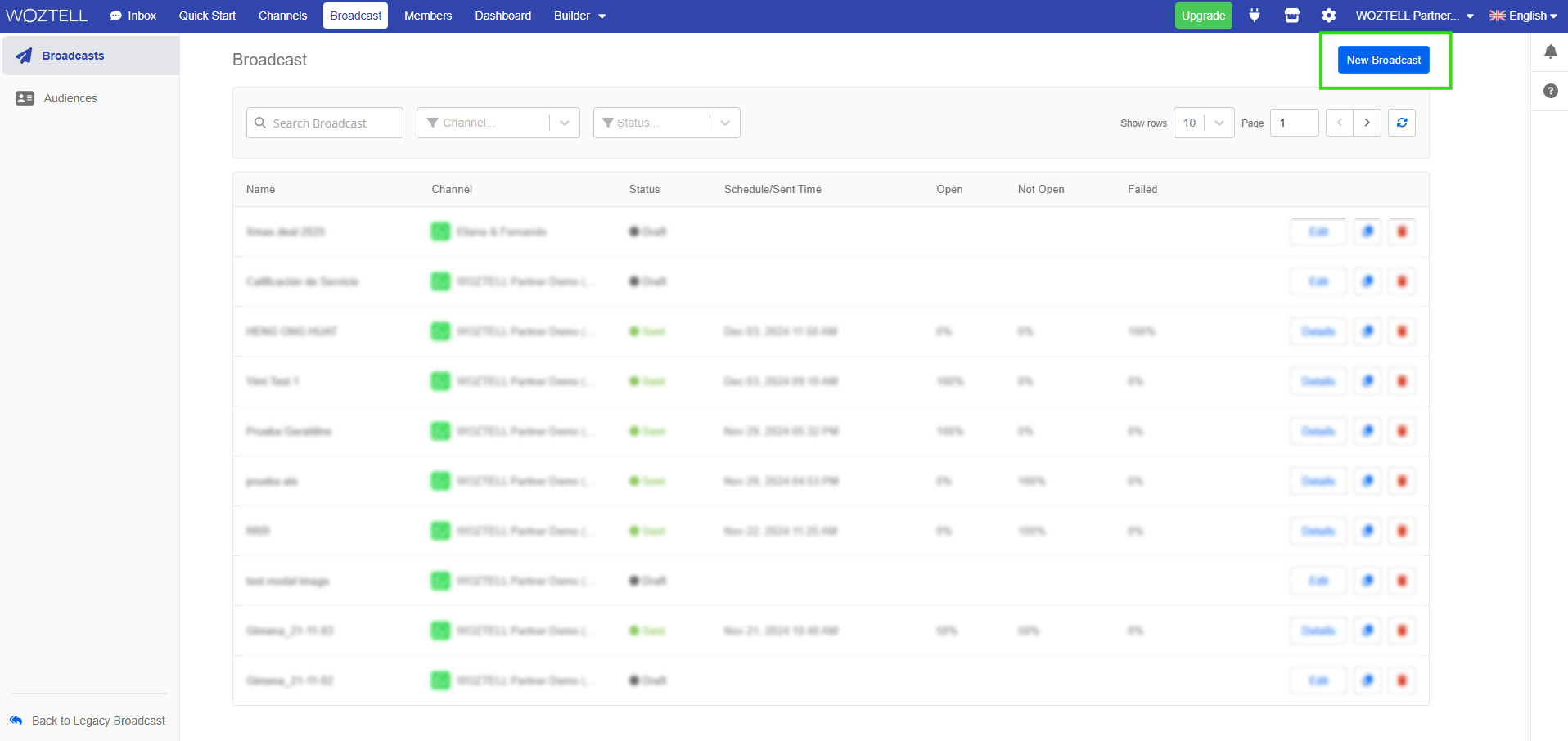Click the Status column header

644,189
